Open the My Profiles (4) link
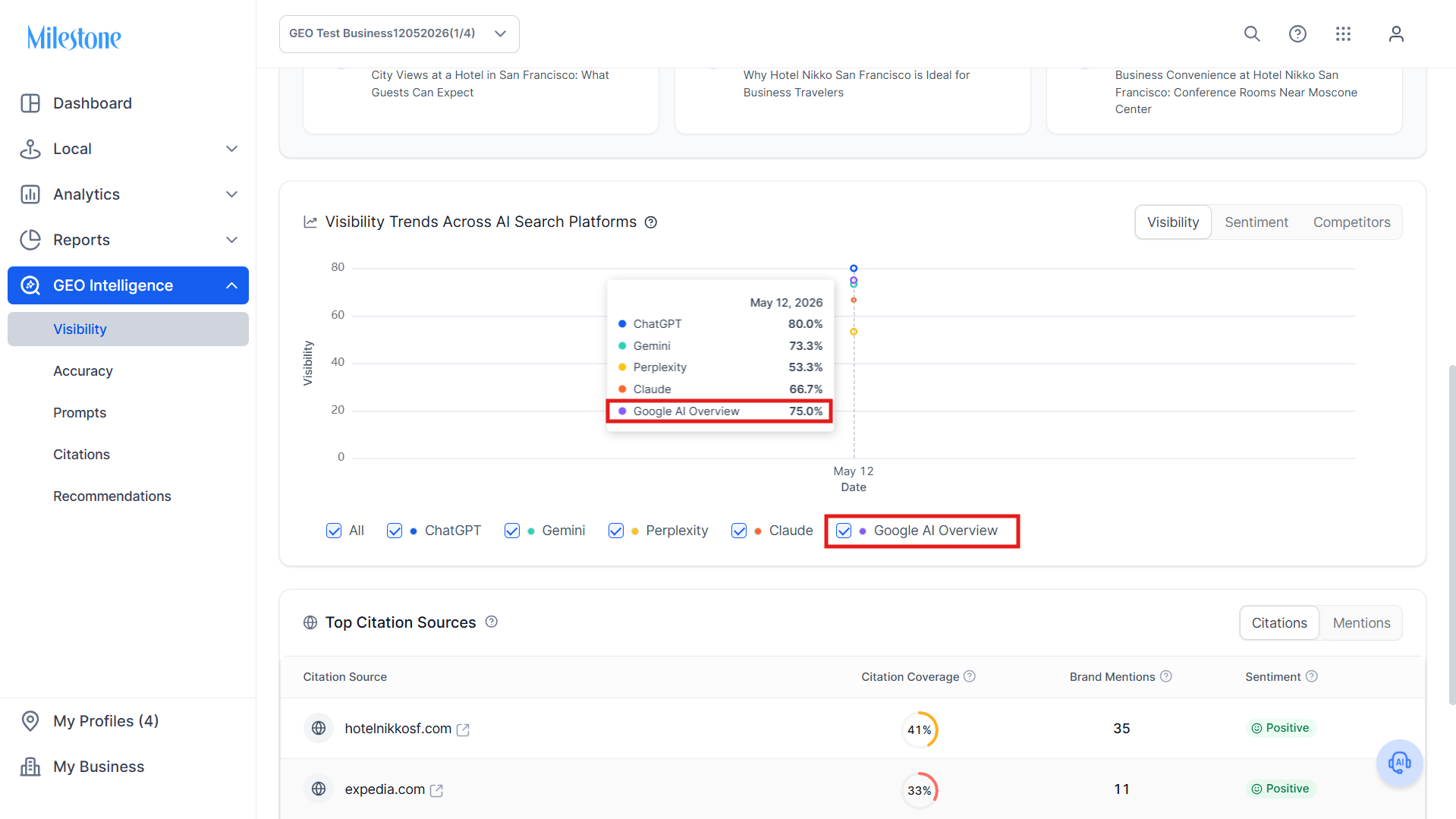 [x=105, y=721]
